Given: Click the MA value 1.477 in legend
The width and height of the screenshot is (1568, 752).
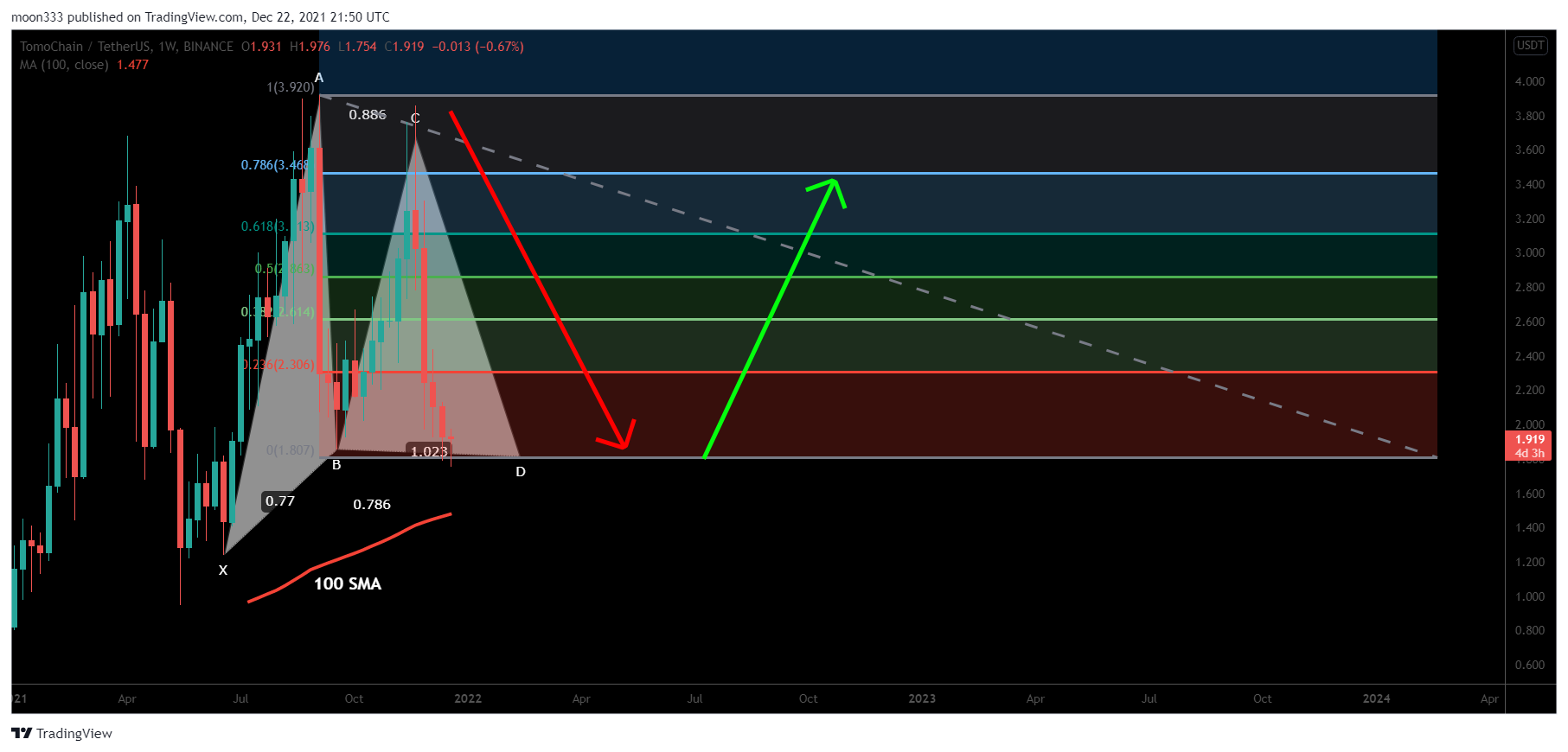Looking at the screenshot, I should 133,65.
